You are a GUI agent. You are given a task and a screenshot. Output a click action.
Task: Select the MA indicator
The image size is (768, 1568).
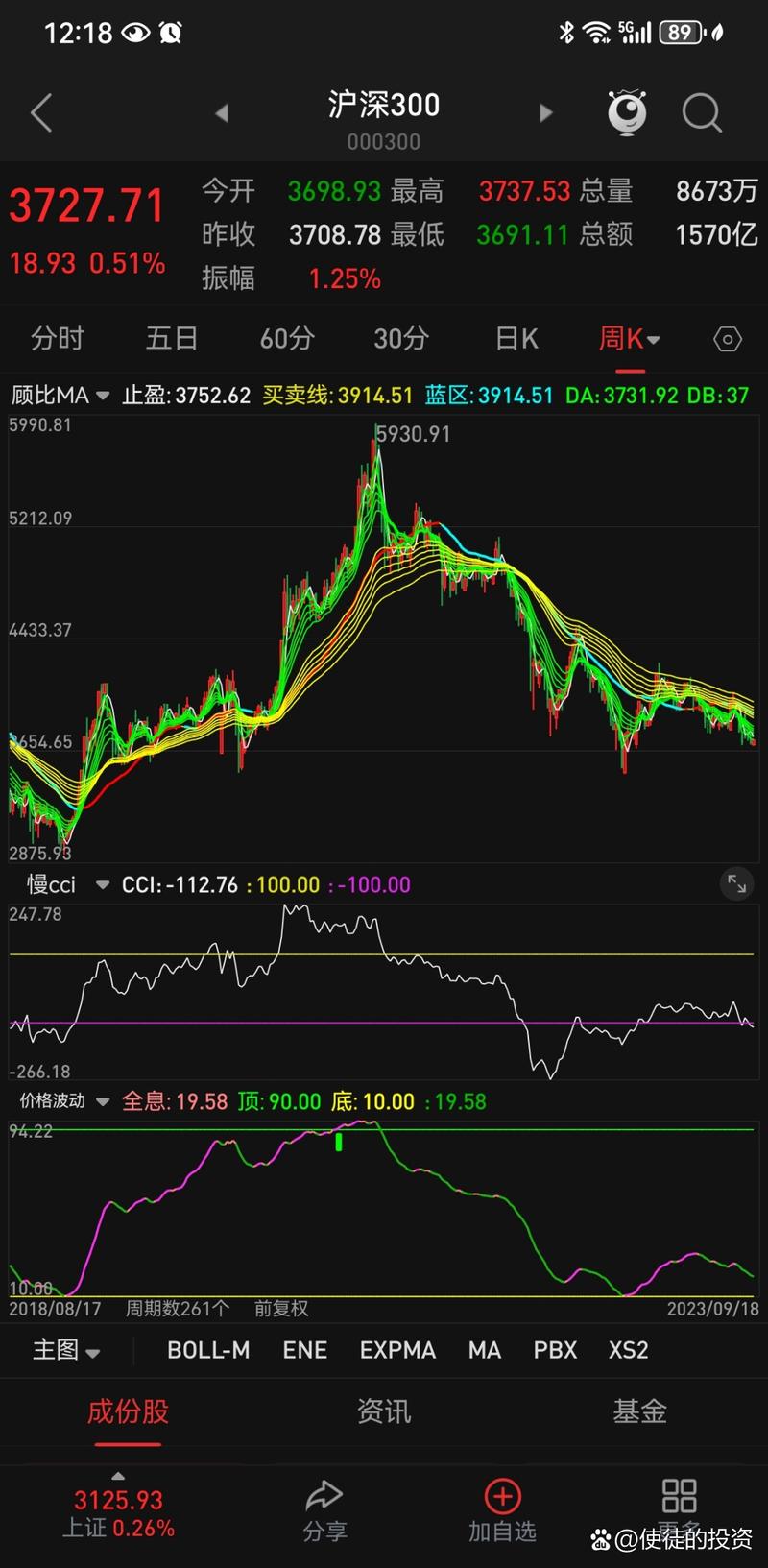[x=485, y=1350]
